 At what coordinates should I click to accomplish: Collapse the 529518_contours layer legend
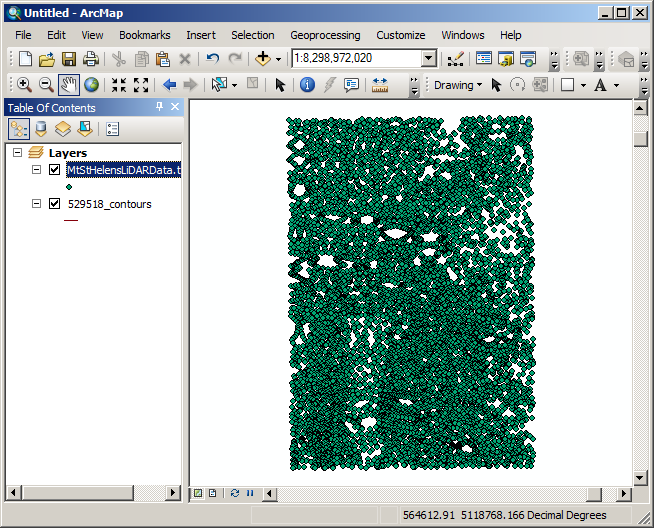pos(37,204)
